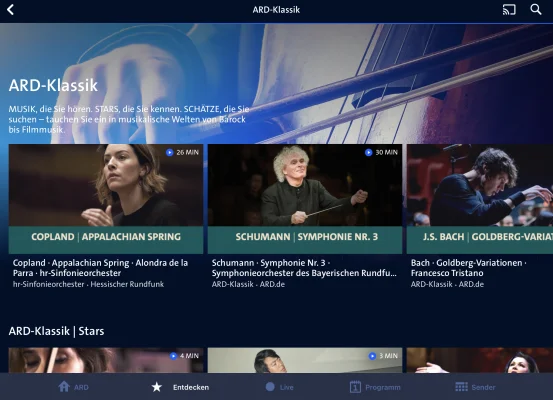Tap the ARD home icon in bottom bar
Image resolution: width=553 pixels, height=400 pixels.
coord(64,387)
